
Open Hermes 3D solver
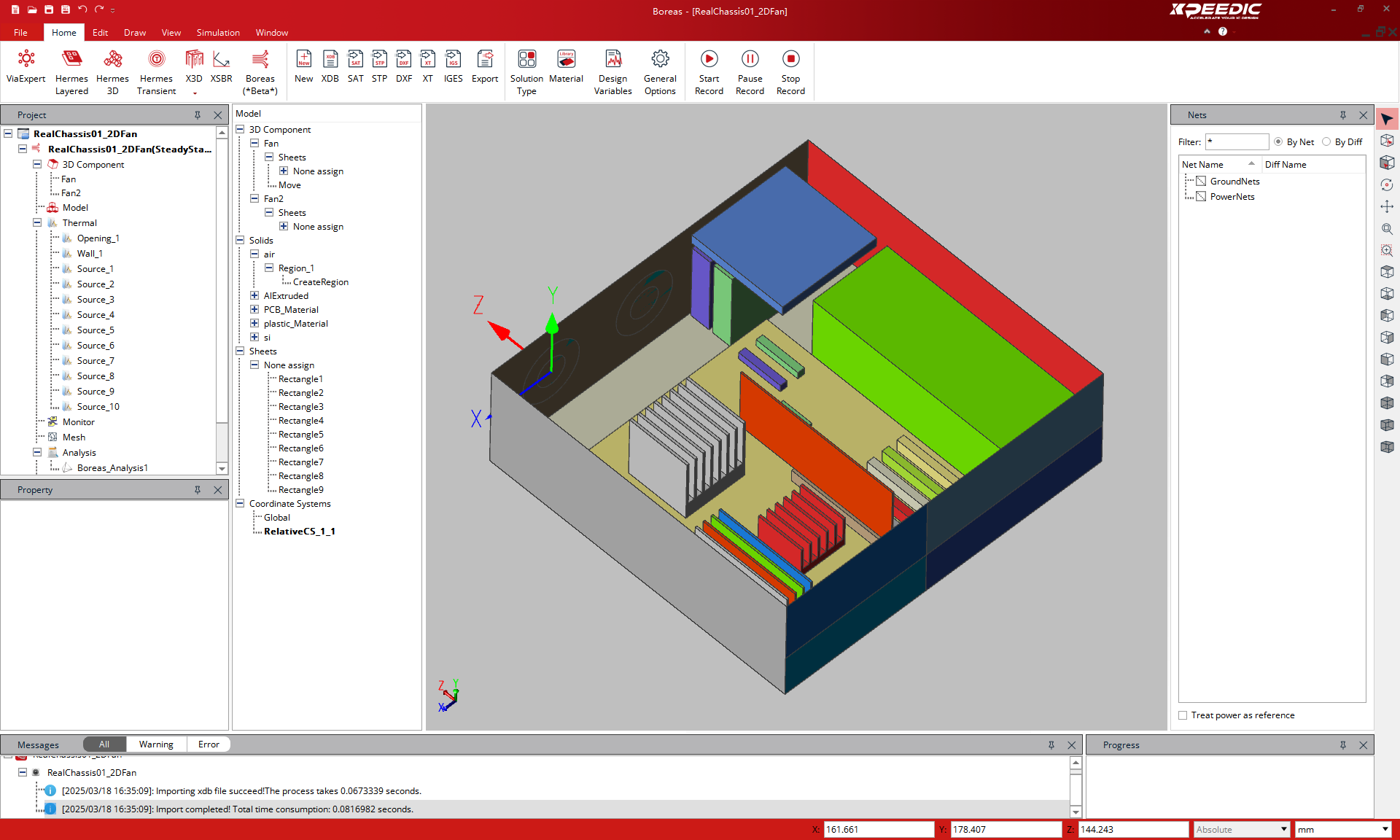coord(112,72)
